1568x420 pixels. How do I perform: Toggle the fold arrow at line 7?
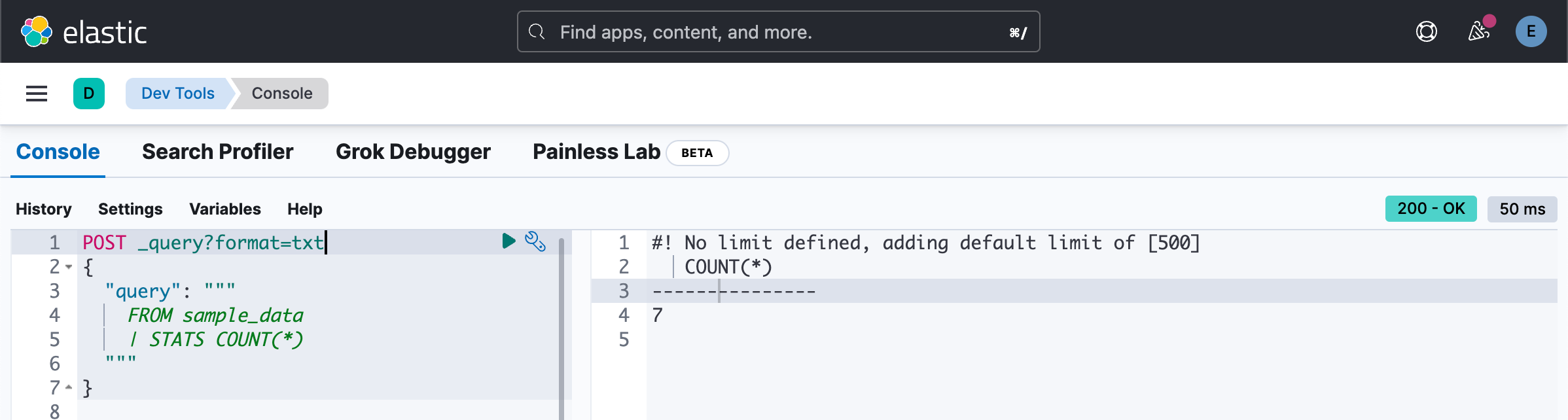69,387
